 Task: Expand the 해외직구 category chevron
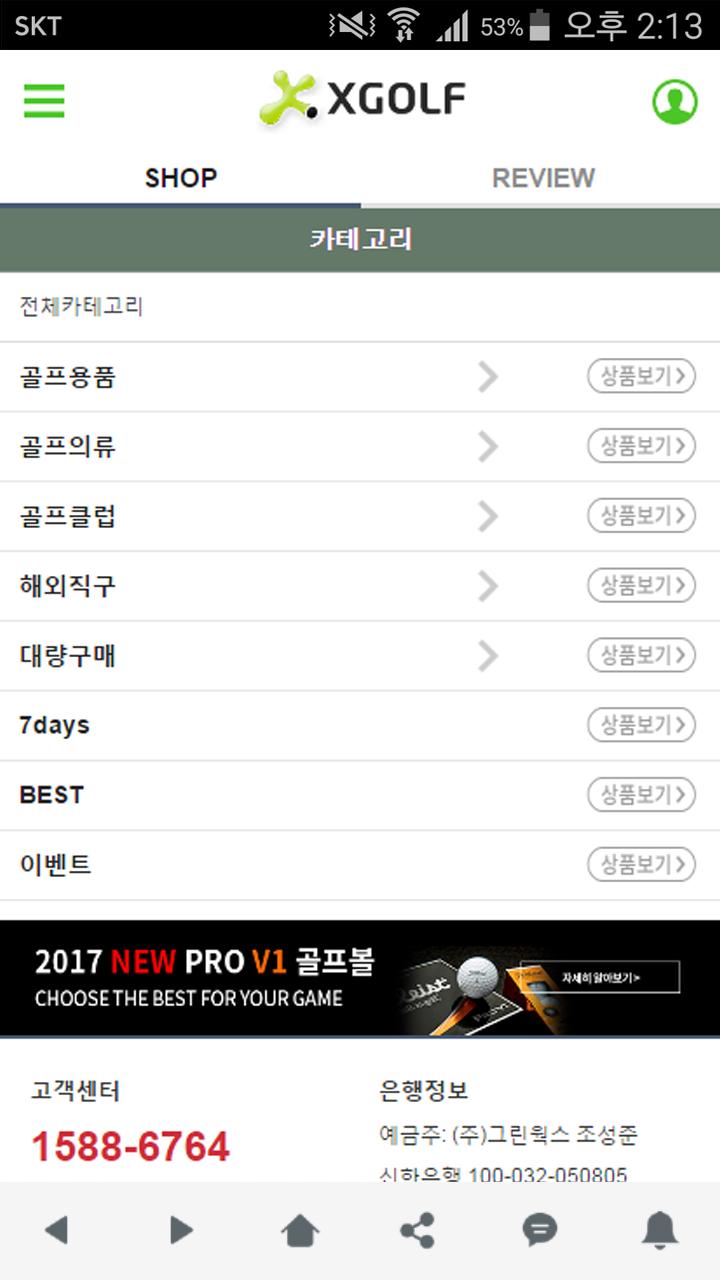(x=488, y=586)
